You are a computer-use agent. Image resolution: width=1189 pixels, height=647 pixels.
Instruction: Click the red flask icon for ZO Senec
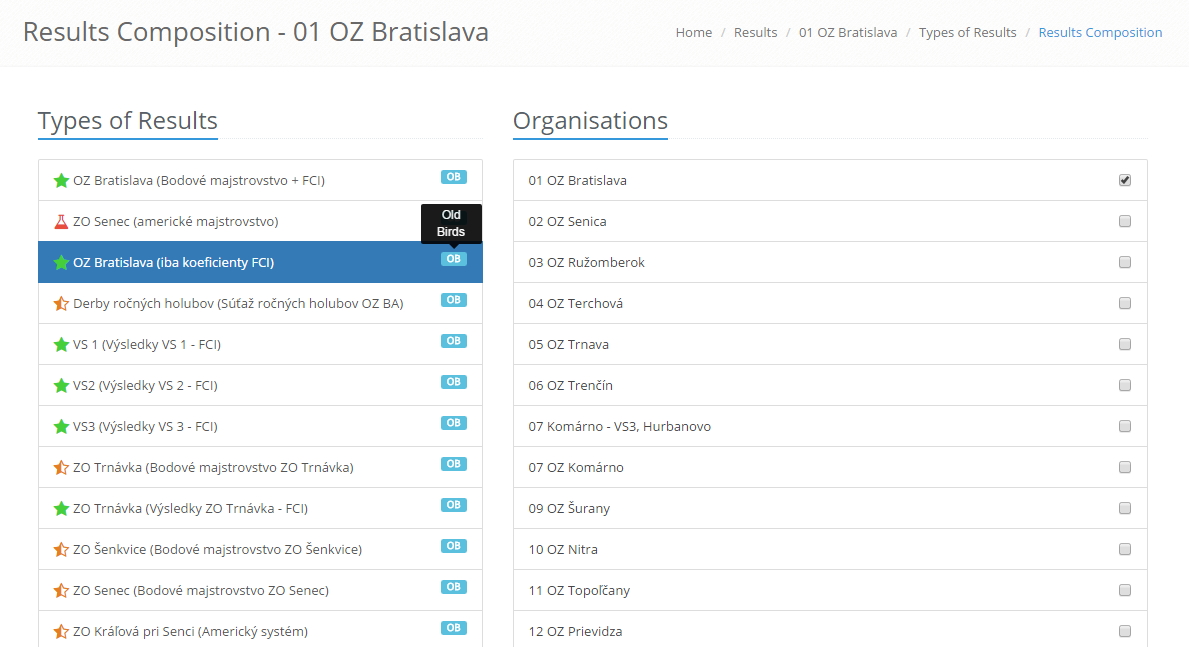pyautogui.click(x=61, y=222)
